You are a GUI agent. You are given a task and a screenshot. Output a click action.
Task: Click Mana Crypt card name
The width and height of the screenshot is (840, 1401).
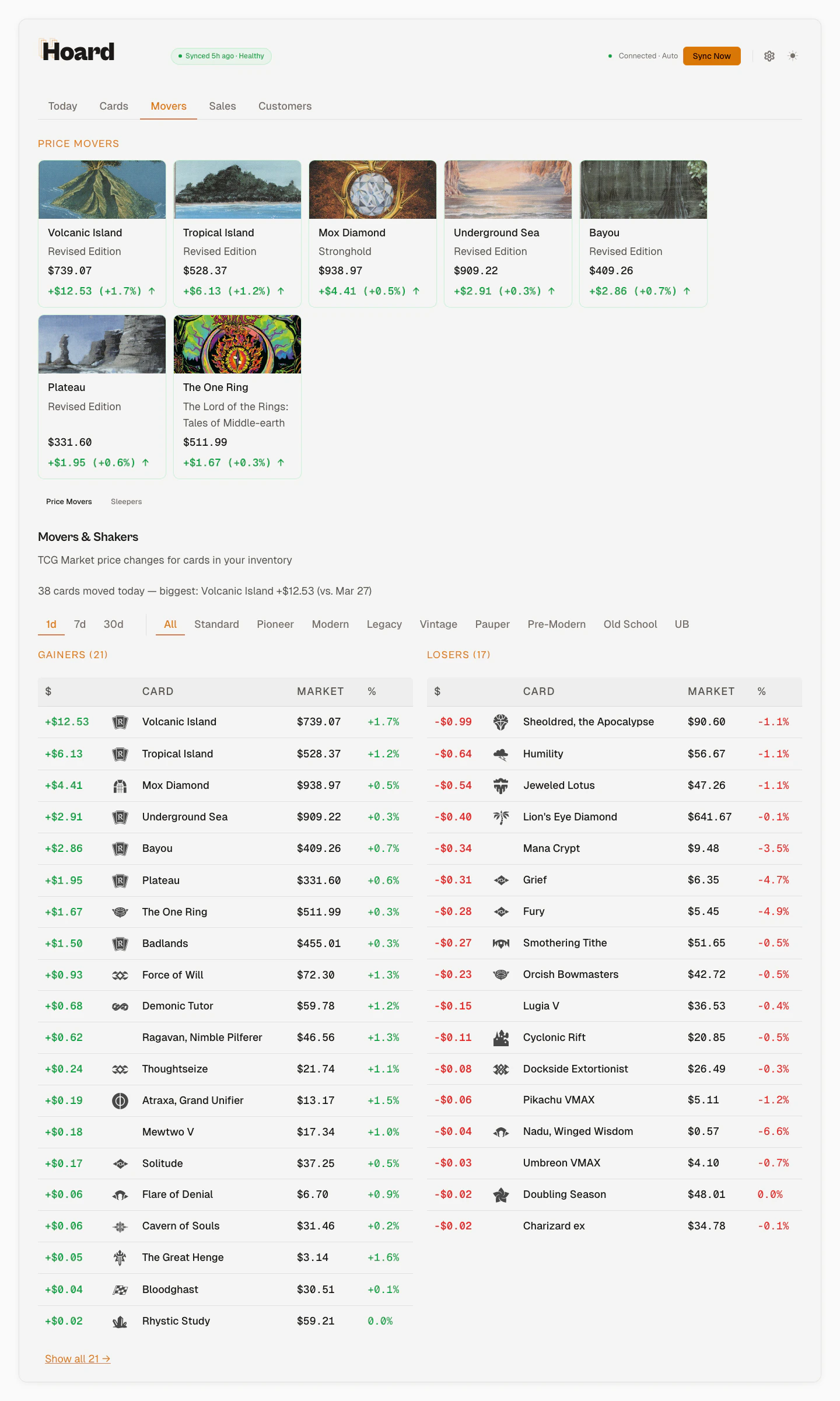551,848
